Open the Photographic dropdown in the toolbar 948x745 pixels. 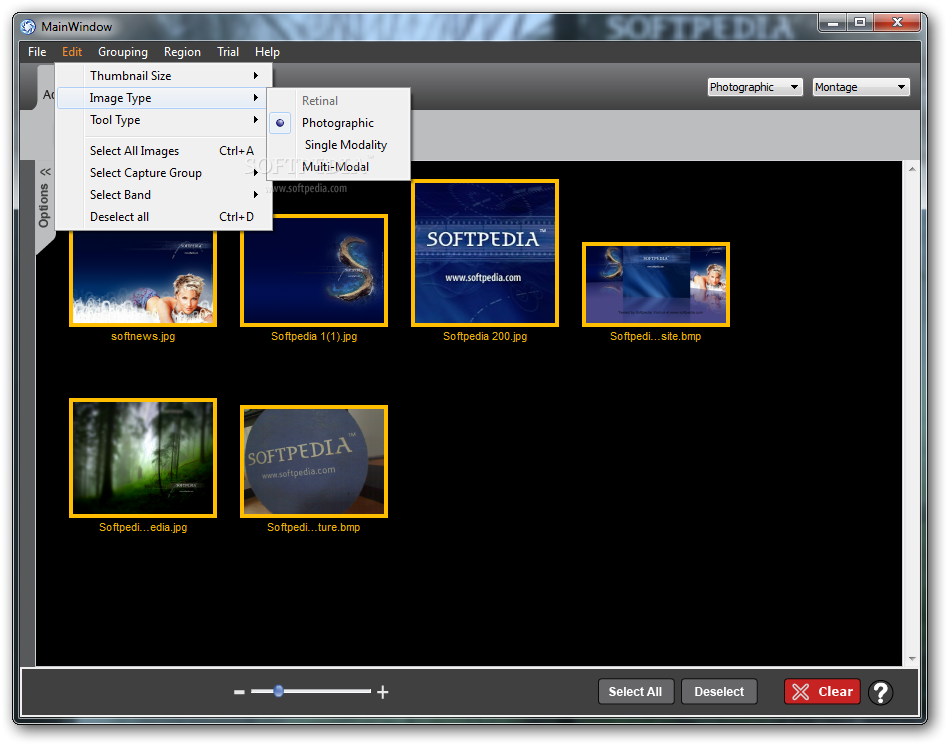coord(755,87)
